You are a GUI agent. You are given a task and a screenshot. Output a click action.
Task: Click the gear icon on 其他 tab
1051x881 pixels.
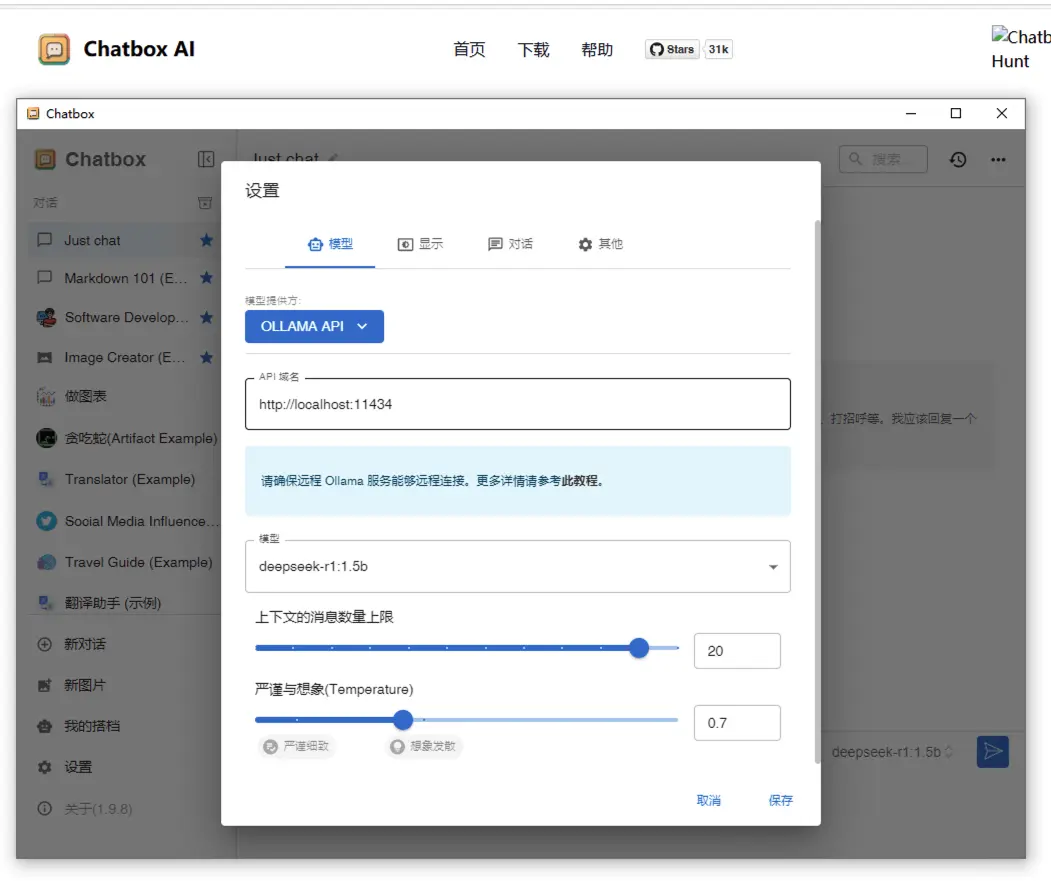click(585, 244)
